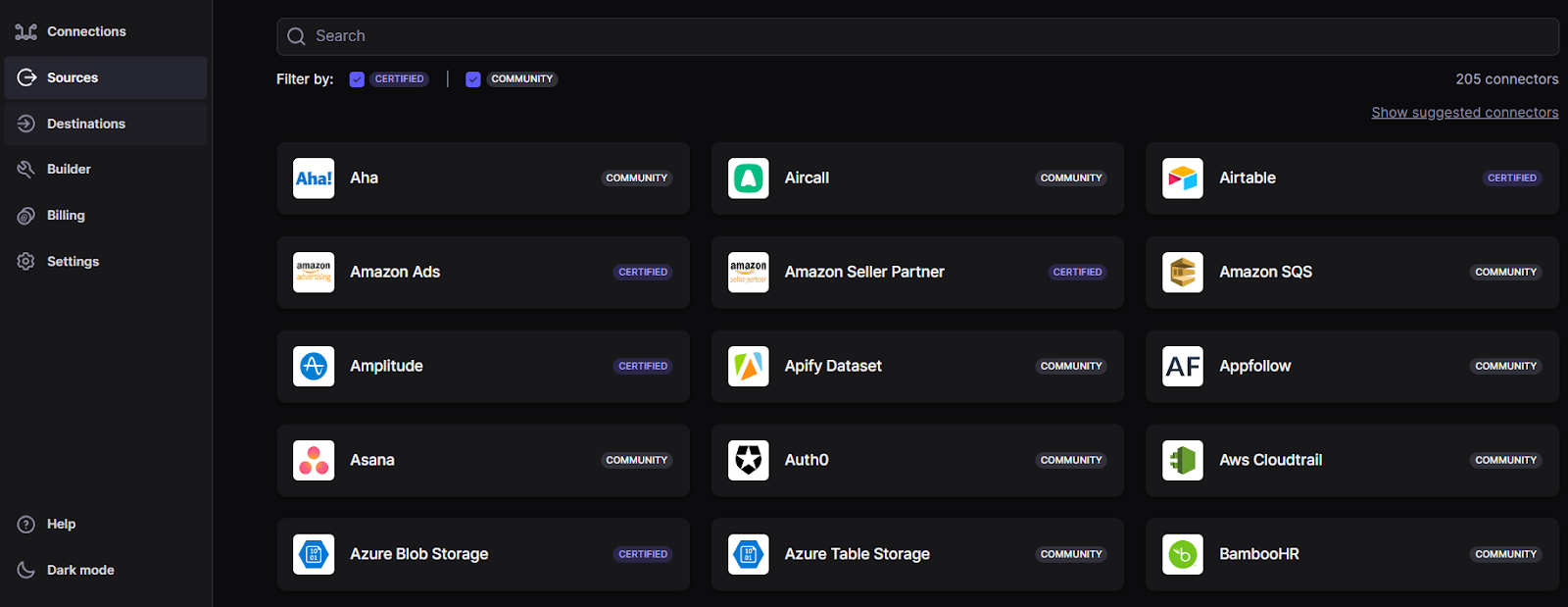
Task: Click the Dark mode moon icon
Action: tap(26, 570)
